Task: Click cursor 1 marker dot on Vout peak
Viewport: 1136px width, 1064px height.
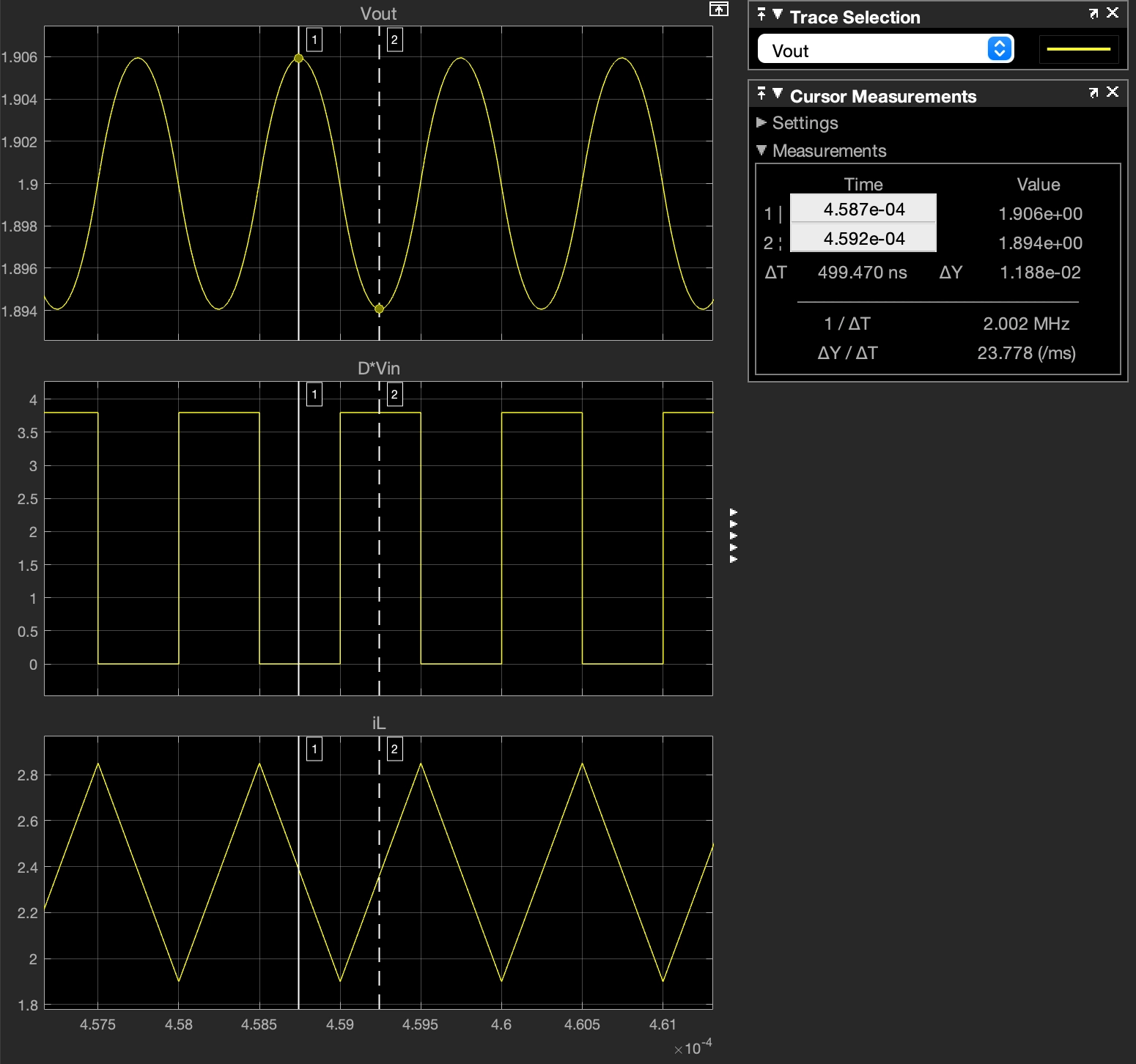Action: coord(298,58)
